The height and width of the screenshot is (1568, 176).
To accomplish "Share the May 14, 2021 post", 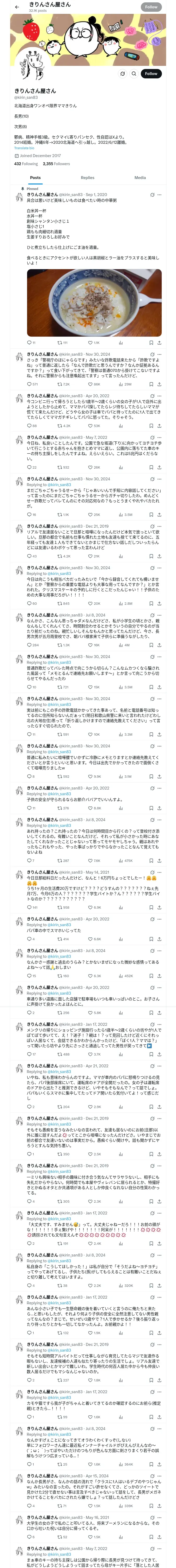I will 159,908.
